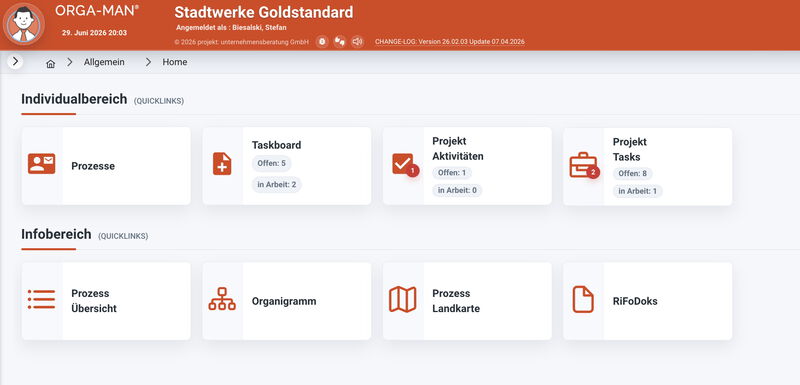Click the Prozess Übersicht list icon

click(x=41, y=299)
